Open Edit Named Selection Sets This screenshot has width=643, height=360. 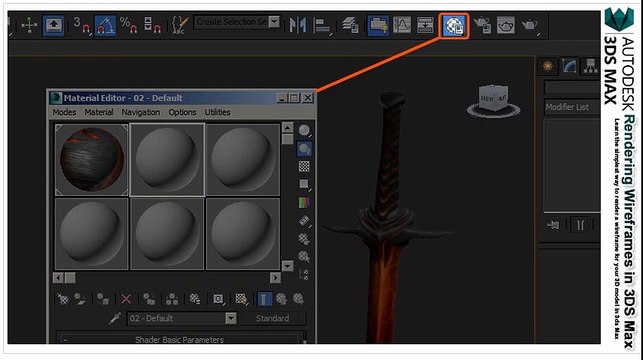tap(179, 25)
